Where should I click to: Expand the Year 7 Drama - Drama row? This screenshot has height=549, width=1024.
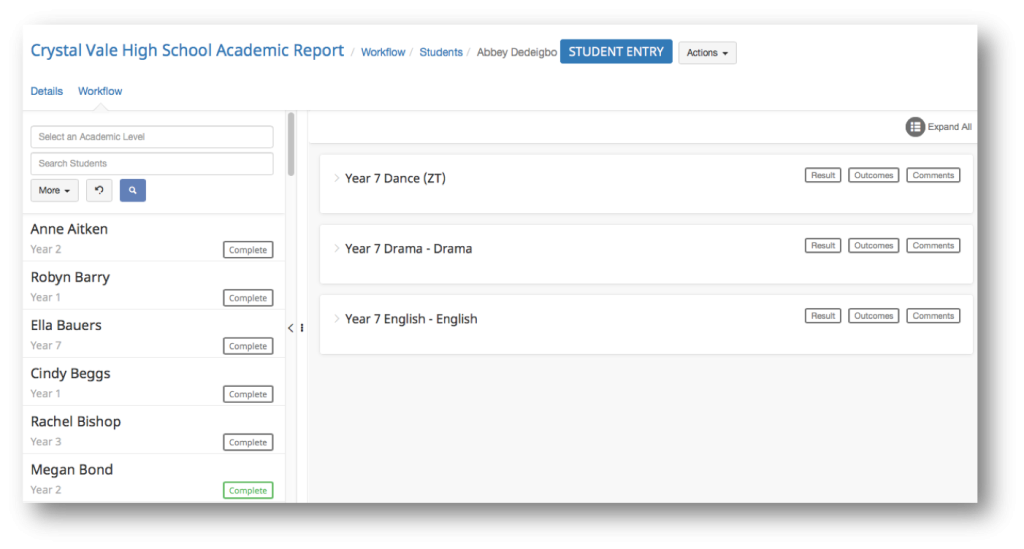pos(337,249)
